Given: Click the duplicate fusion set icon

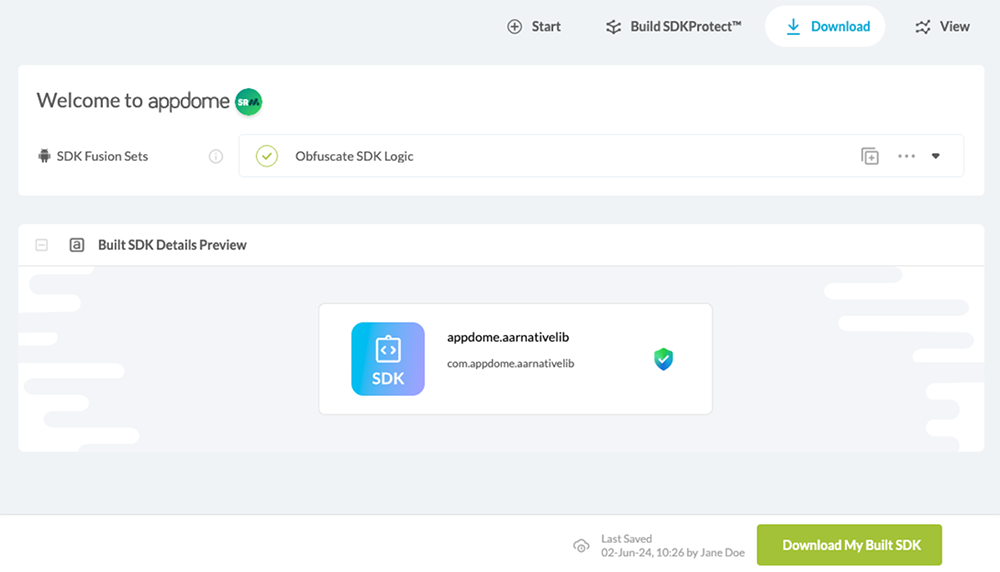Looking at the screenshot, I should coord(870,156).
